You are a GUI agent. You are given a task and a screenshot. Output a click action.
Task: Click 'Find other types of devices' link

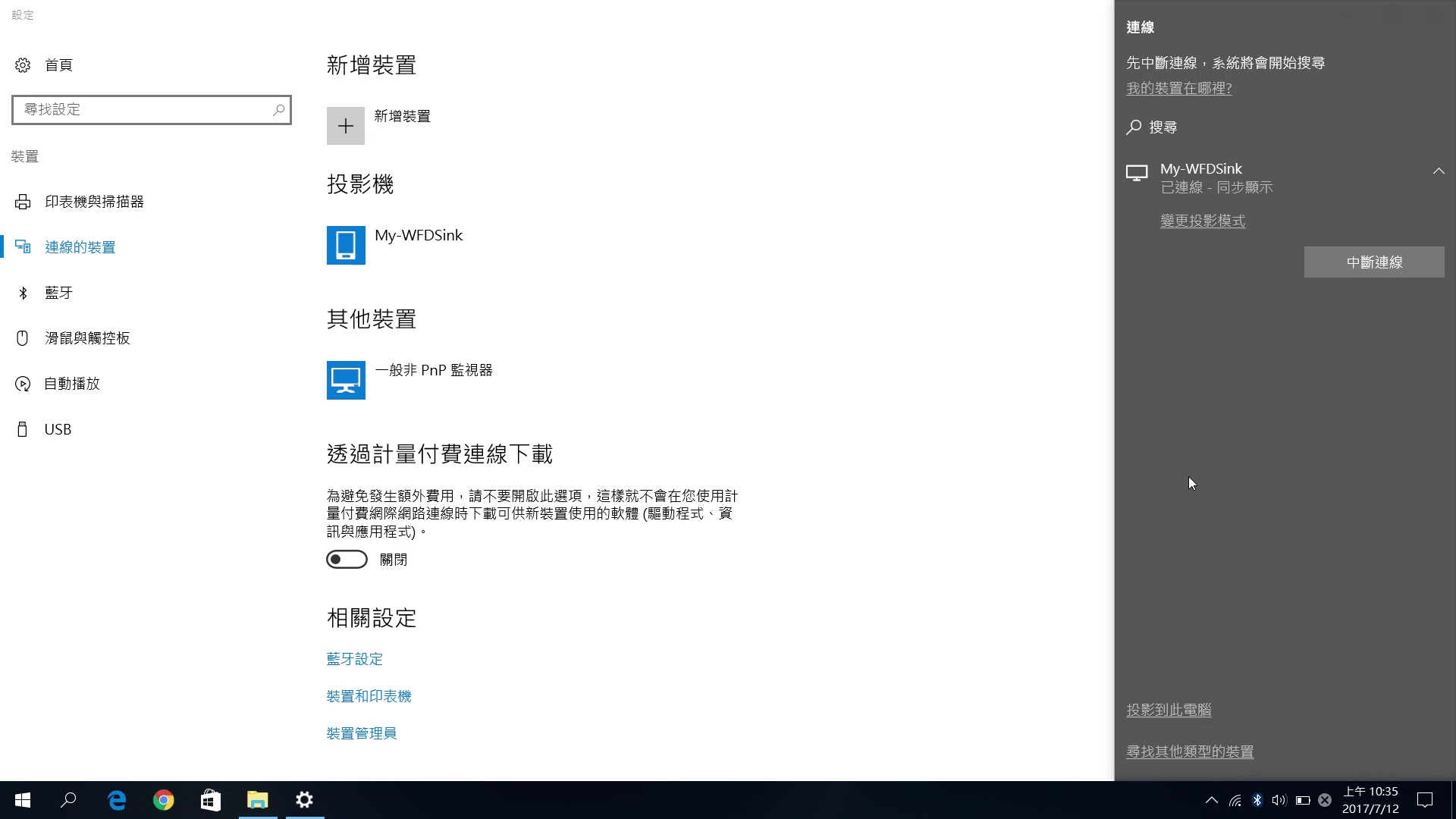pos(1190,752)
